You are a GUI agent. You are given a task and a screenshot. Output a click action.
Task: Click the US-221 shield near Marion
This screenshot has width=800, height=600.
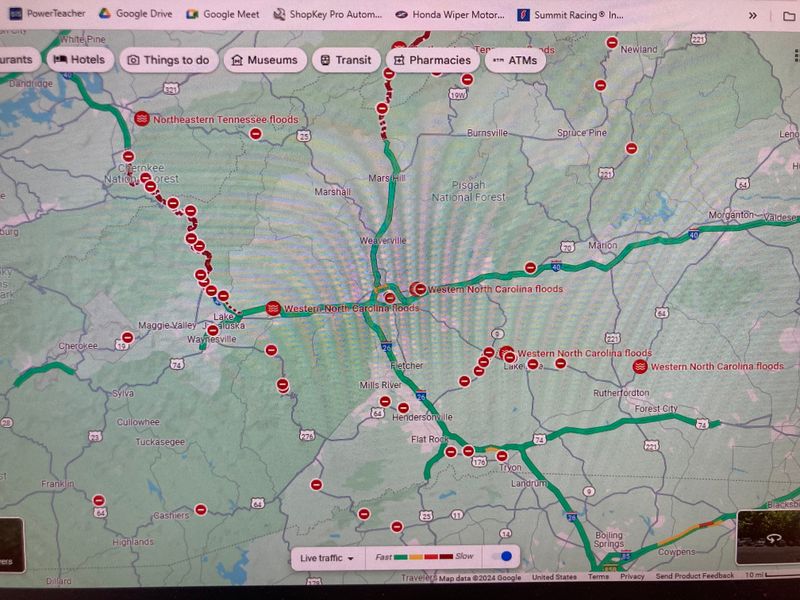606,173
